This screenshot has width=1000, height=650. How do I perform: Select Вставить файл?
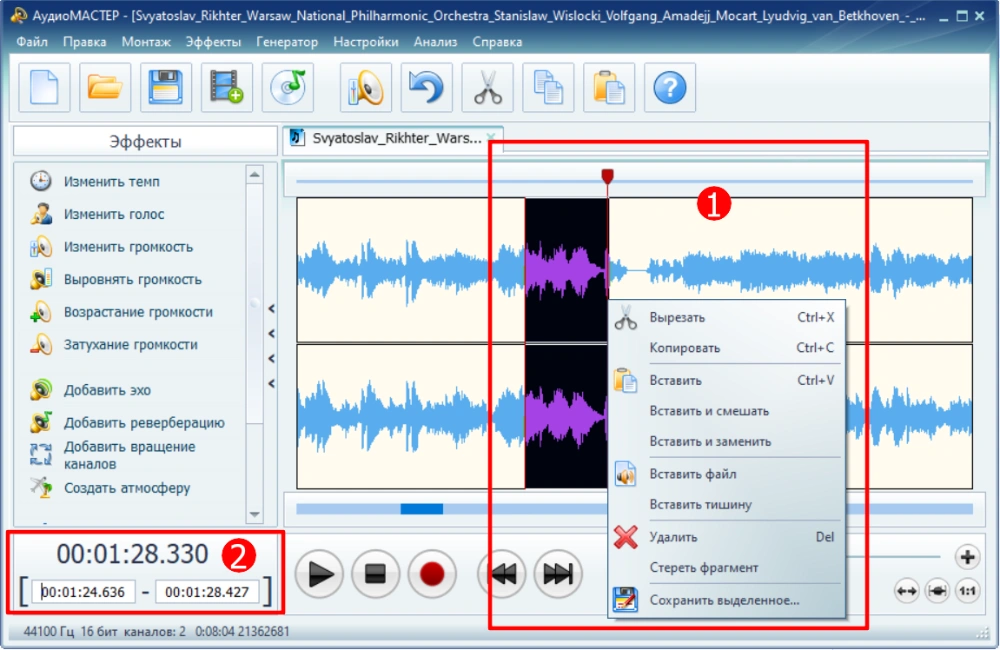[726, 474]
